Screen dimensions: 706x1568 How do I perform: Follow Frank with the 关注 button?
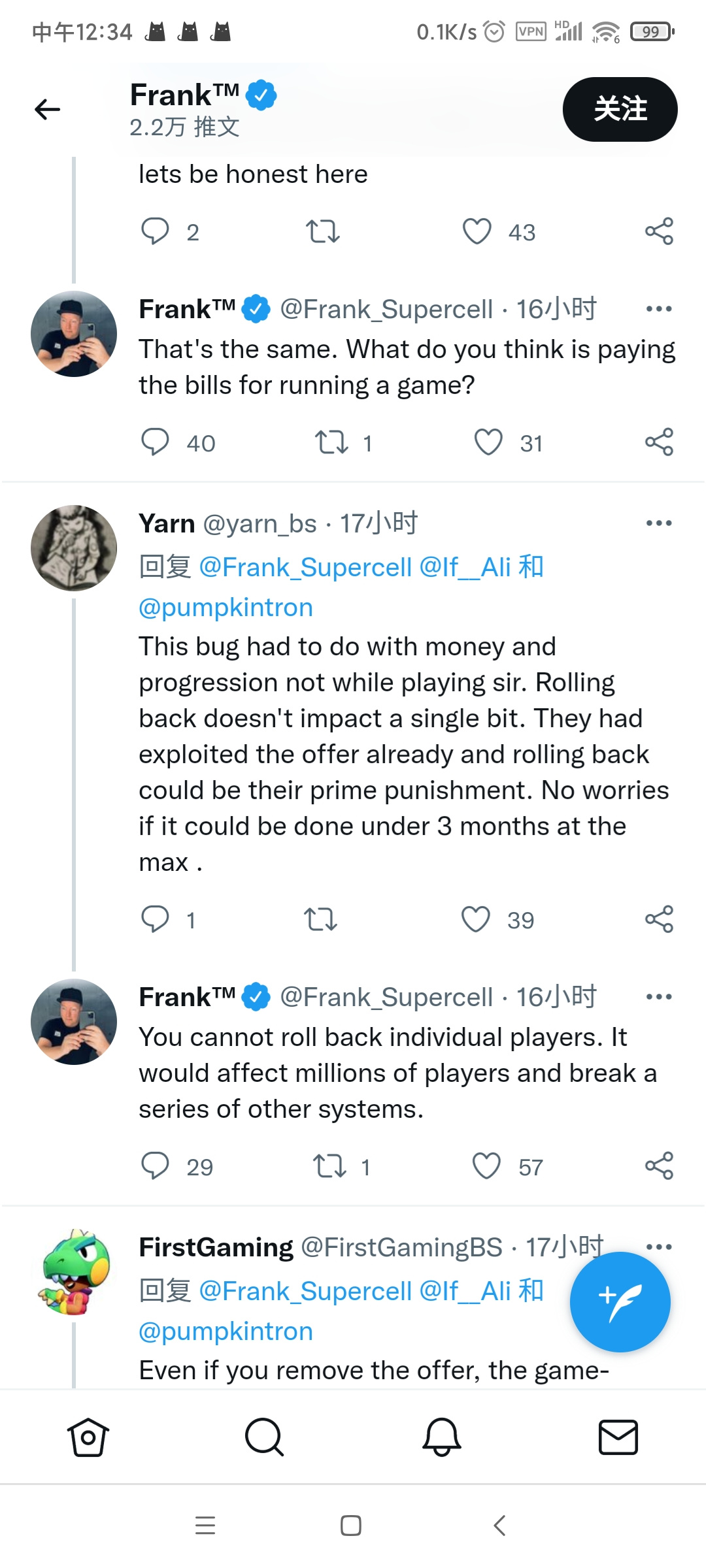click(620, 109)
